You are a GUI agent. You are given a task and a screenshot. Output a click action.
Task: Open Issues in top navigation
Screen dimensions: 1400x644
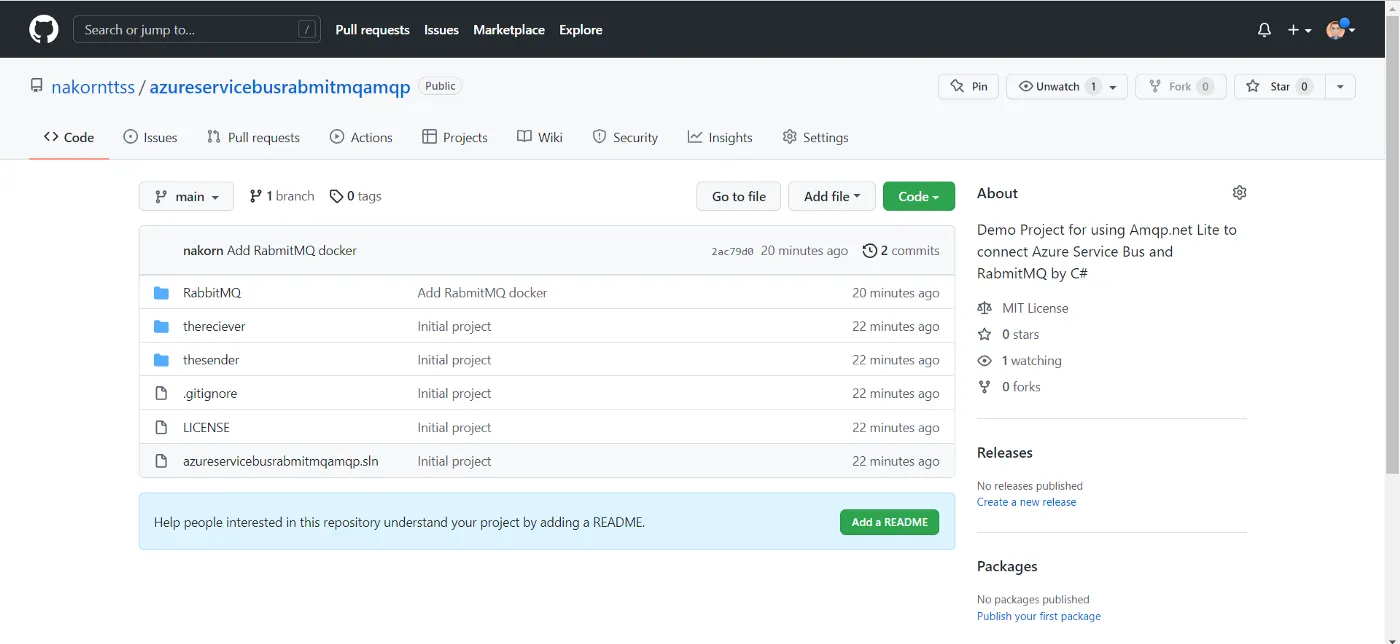[441, 30]
